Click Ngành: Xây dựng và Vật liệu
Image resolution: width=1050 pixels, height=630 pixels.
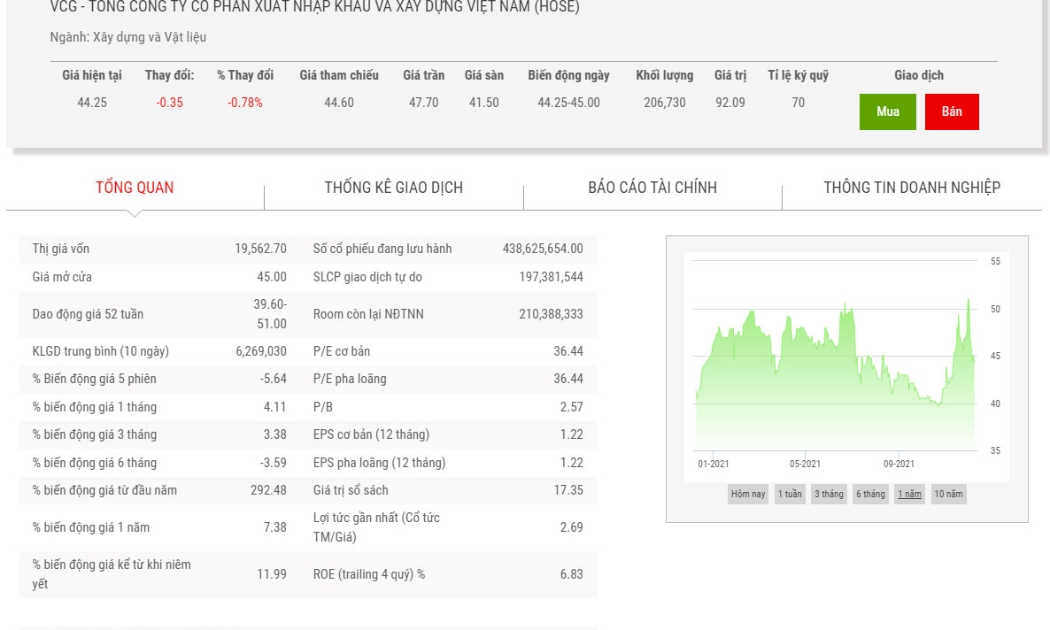128,37
